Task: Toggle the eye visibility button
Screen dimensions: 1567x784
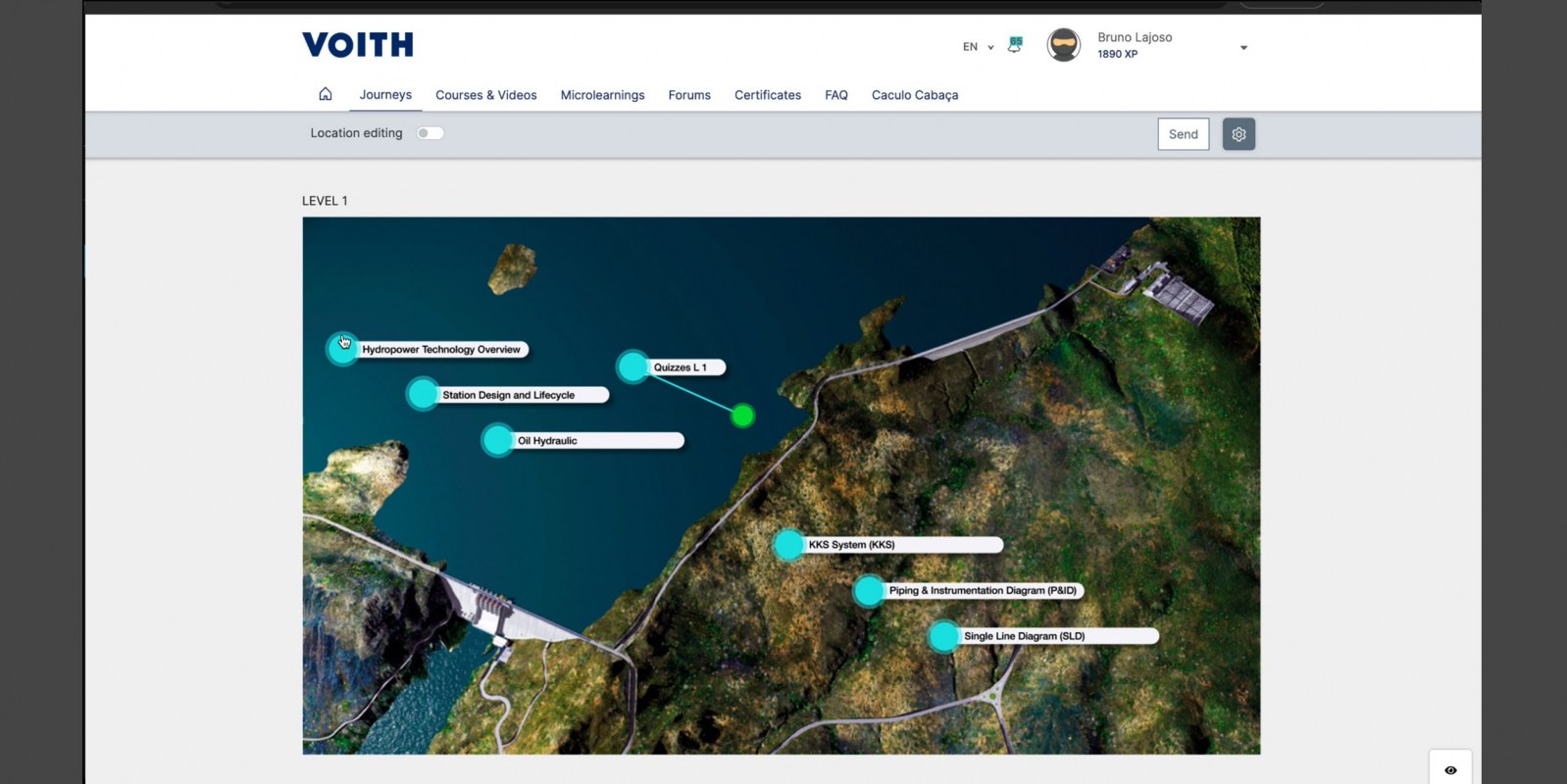Action: [x=1450, y=770]
